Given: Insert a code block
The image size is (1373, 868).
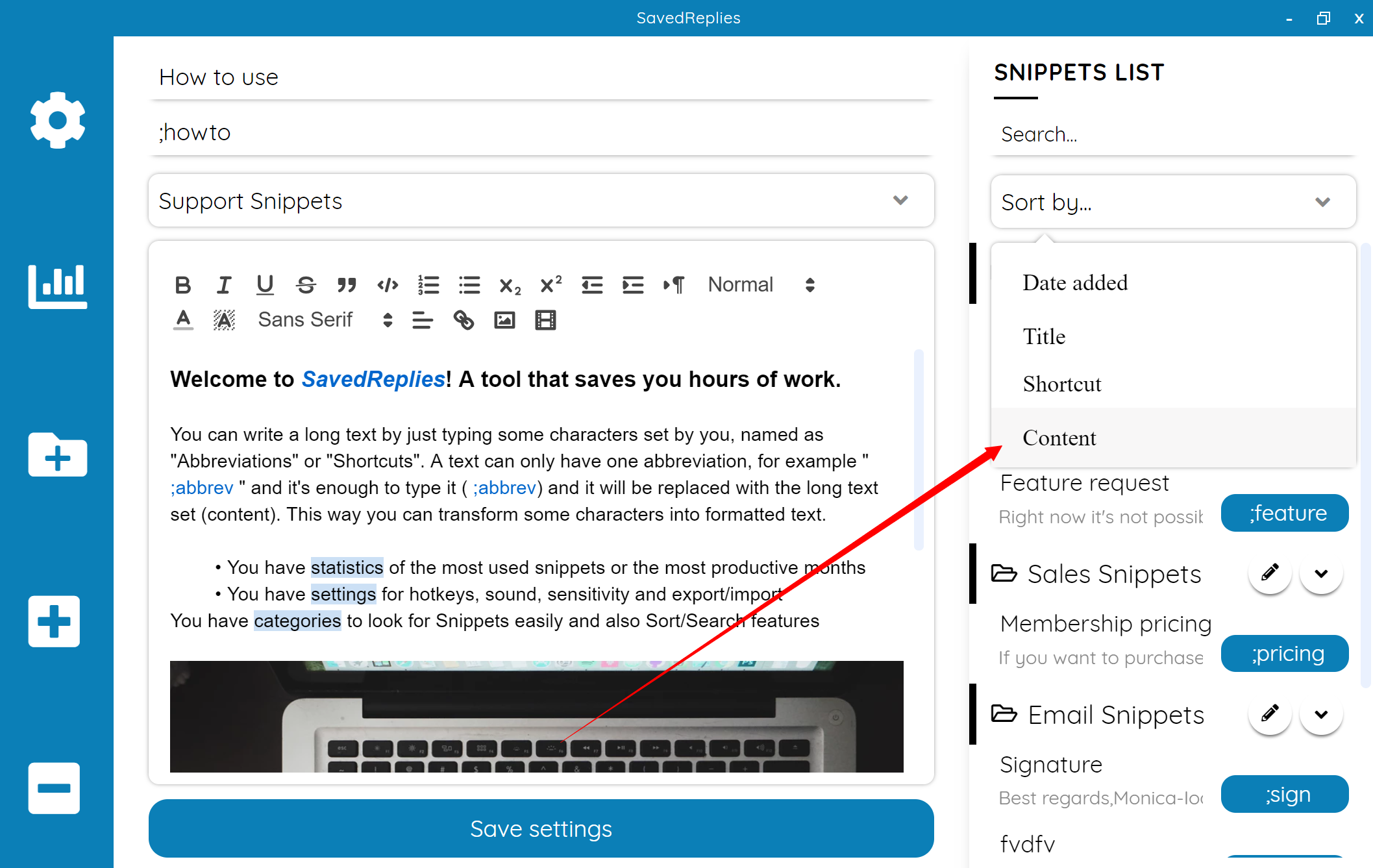Looking at the screenshot, I should pyautogui.click(x=388, y=285).
